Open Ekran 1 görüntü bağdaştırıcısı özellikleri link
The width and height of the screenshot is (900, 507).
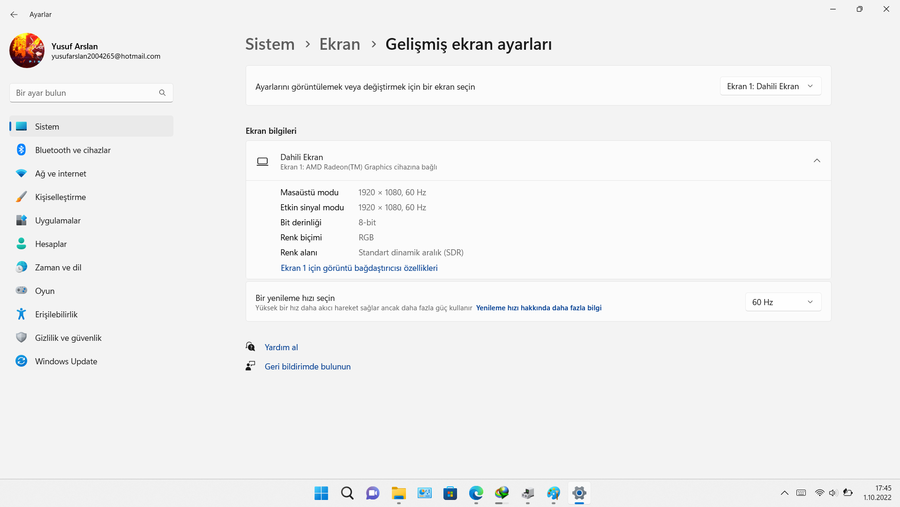coord(359,268)
